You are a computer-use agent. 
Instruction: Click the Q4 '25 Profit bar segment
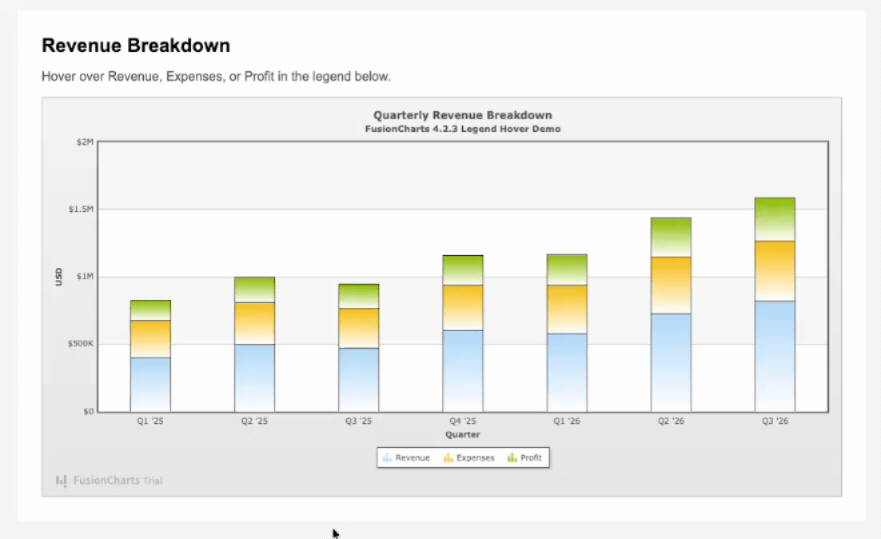[463, 270]
